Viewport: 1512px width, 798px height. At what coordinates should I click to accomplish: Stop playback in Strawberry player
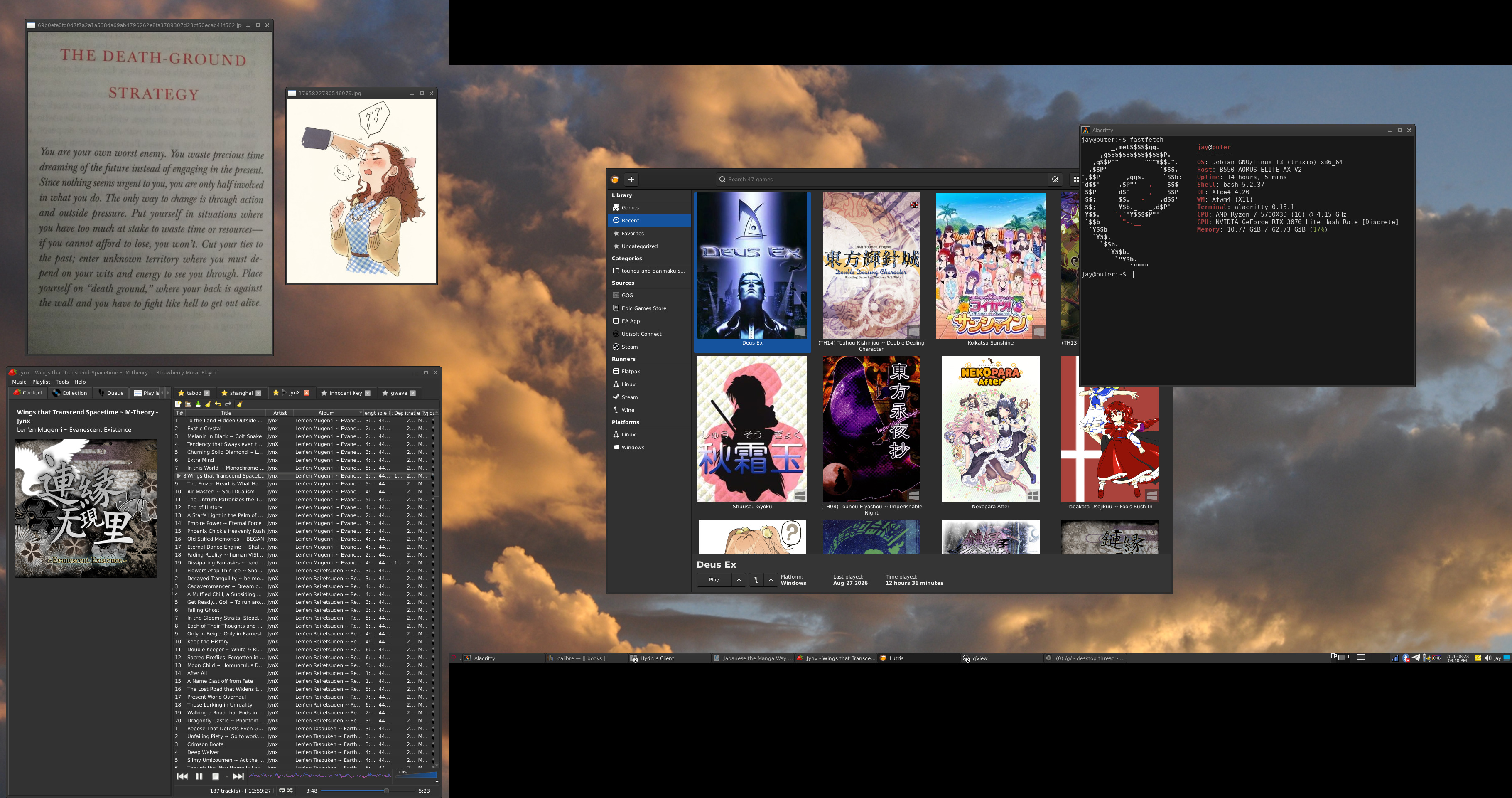[216, 776]
